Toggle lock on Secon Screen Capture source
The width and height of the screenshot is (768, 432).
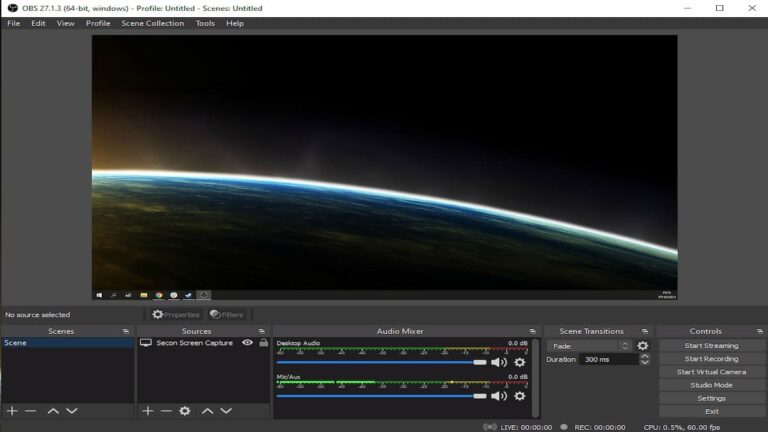coord(263,343)
